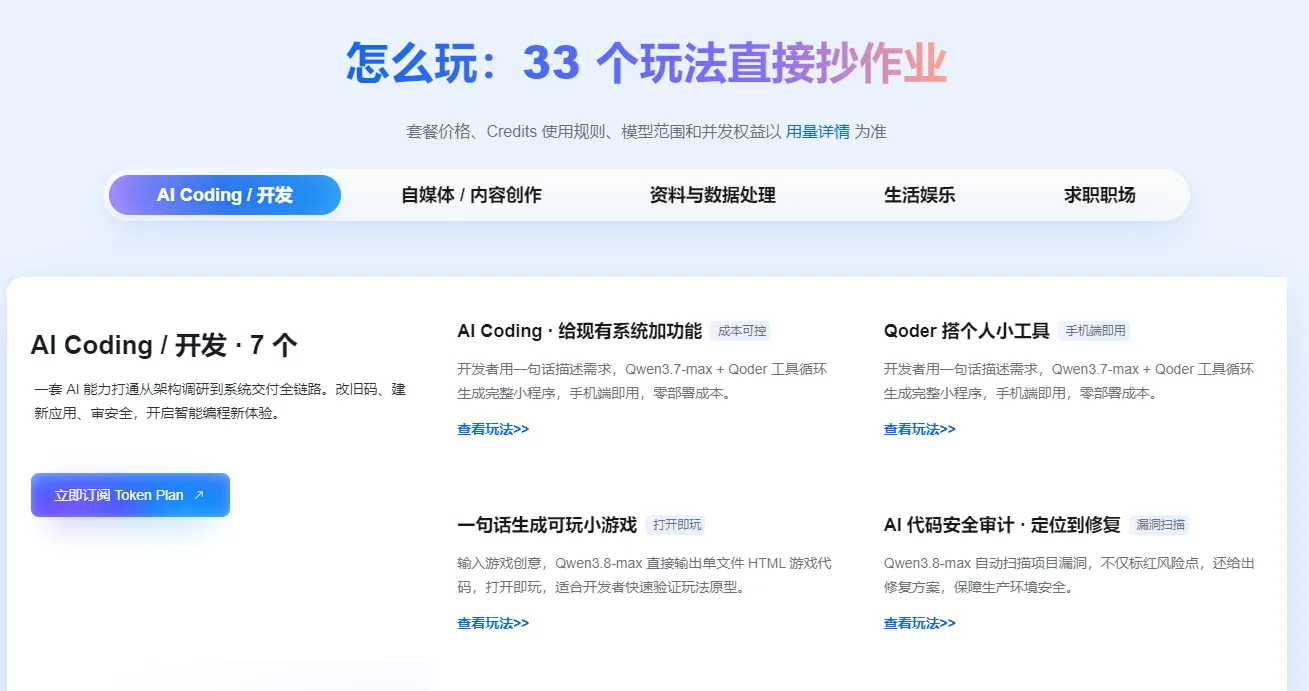
Task: Open 查看玩法>> under AI Coding · 给现有系统加功能
Action: tap(493, 429)
